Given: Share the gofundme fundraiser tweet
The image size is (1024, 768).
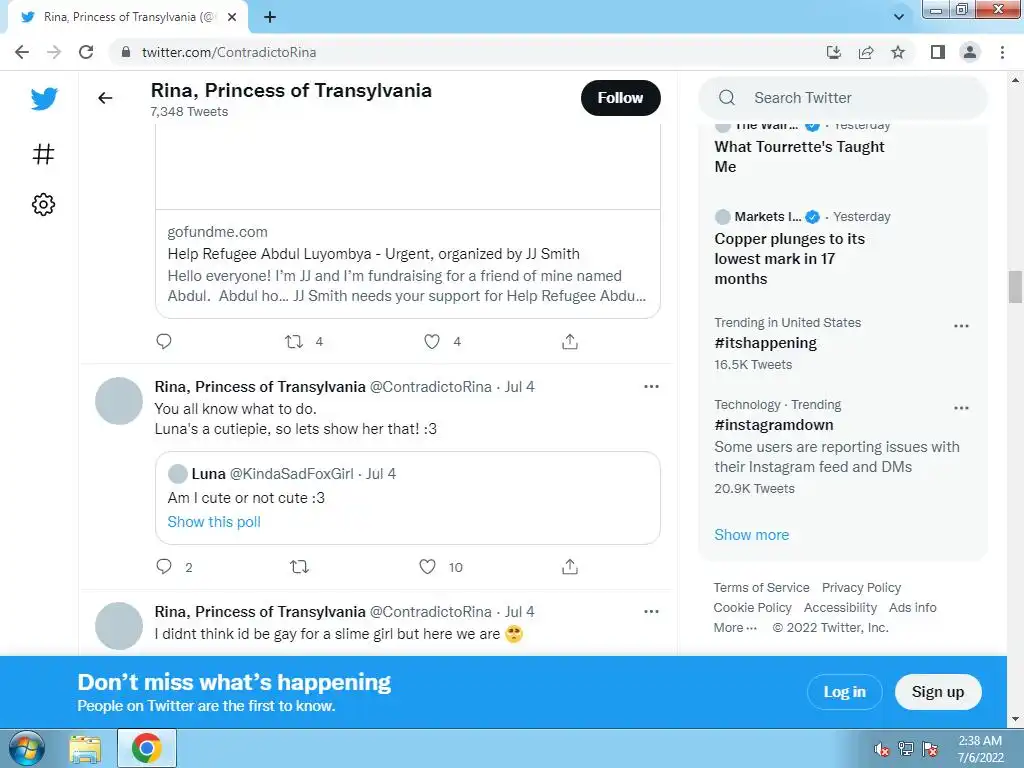Looking at the screenshot, I should tap(569, 342).
